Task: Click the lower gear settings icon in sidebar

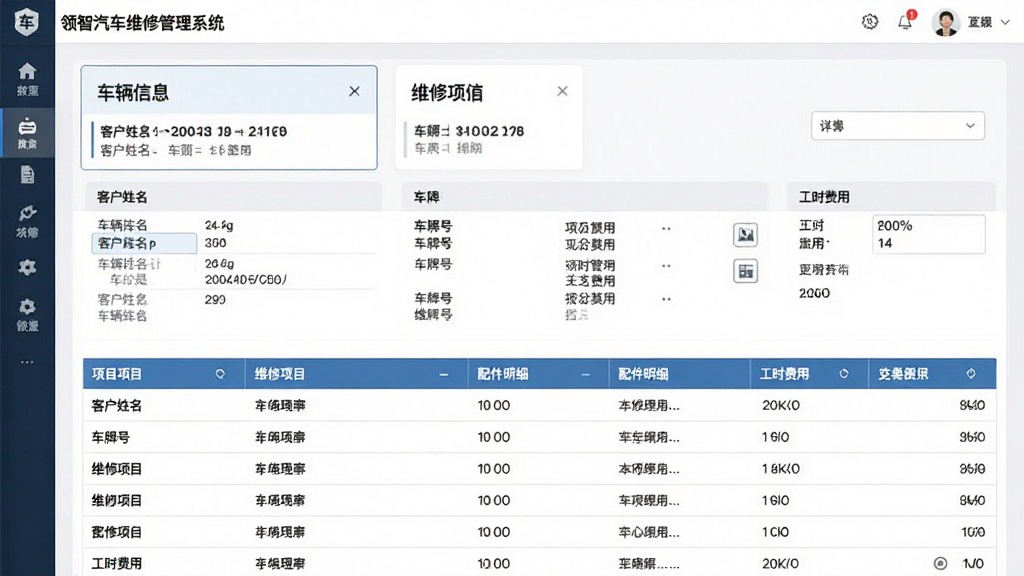Action: (27, 306)
